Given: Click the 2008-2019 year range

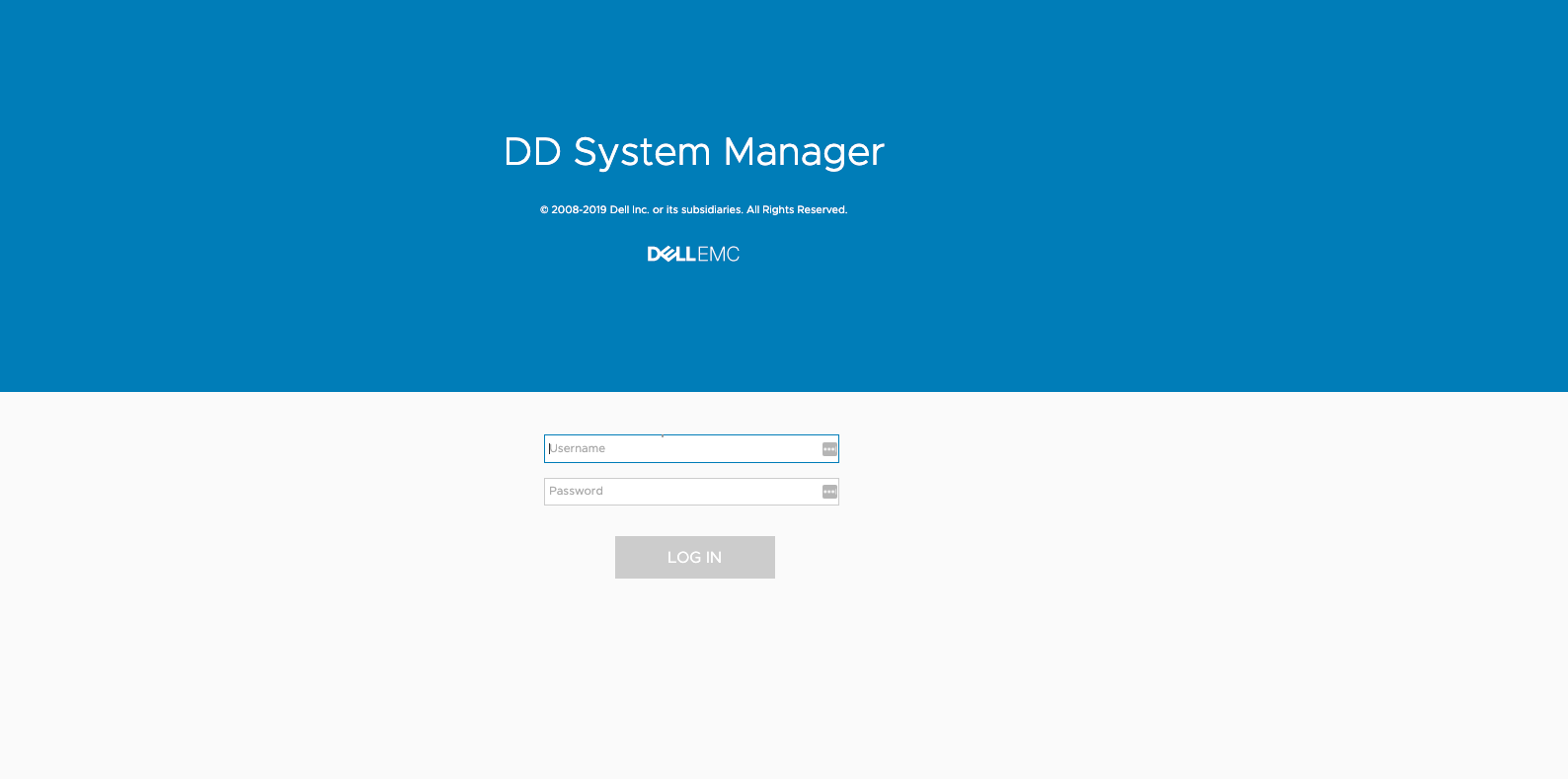Looking at the screenshot, I should 579,210.
